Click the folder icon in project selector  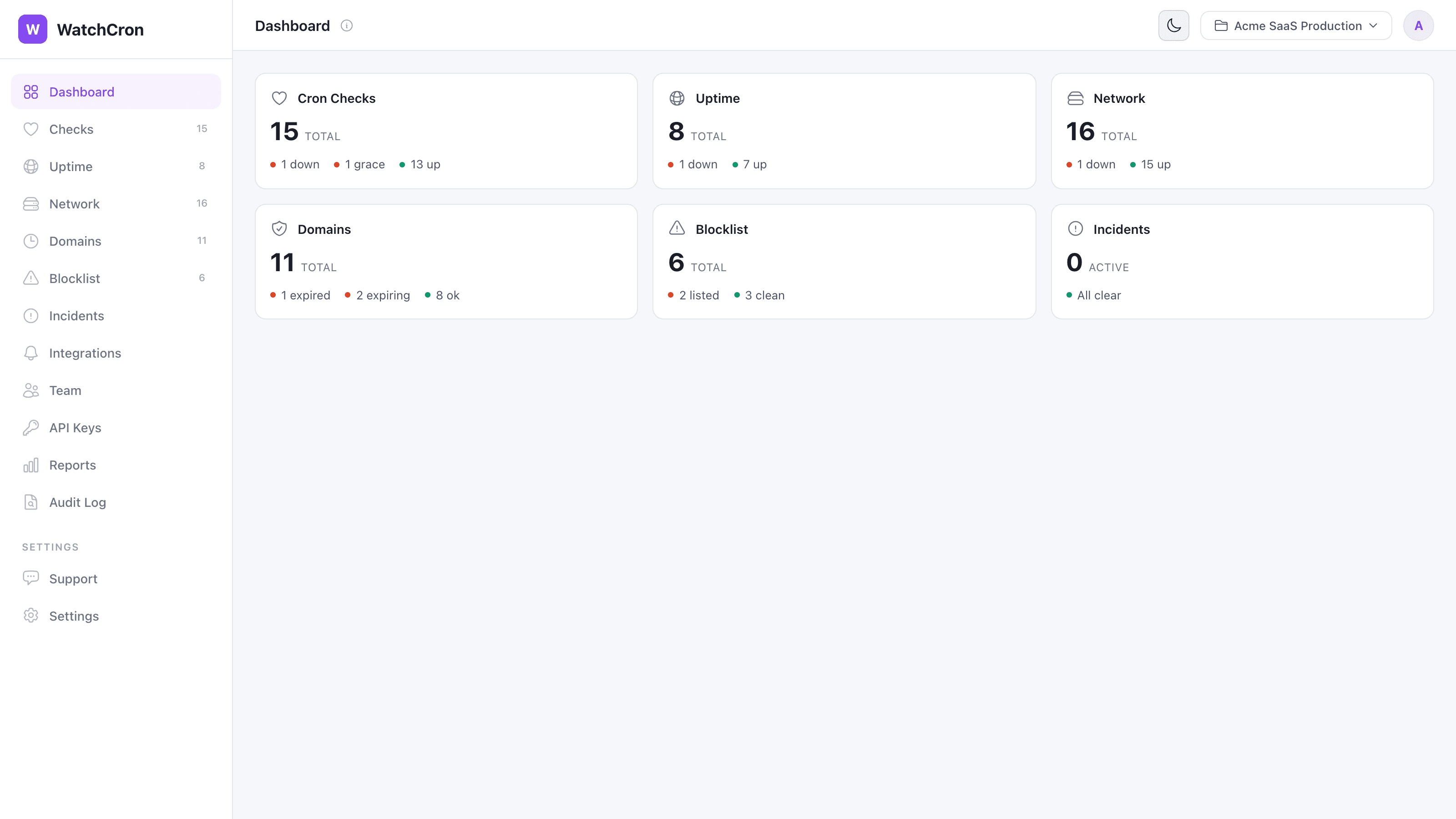coord(1221,25)
